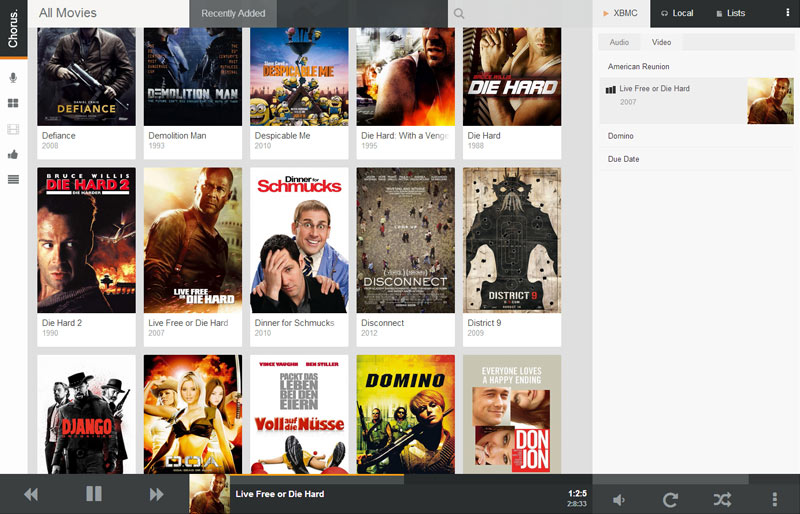Open the Demolition Man movie poster
800x514 pixels.
pos(193,77)
